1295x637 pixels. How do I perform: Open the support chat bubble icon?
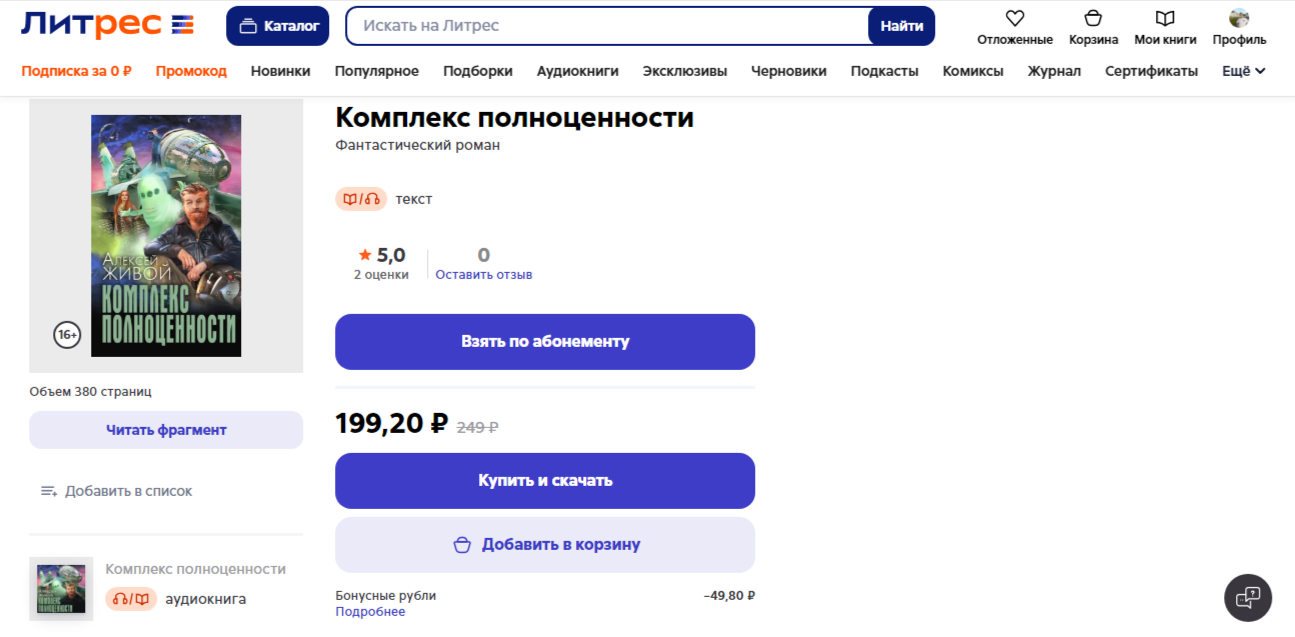[1248, 598]
